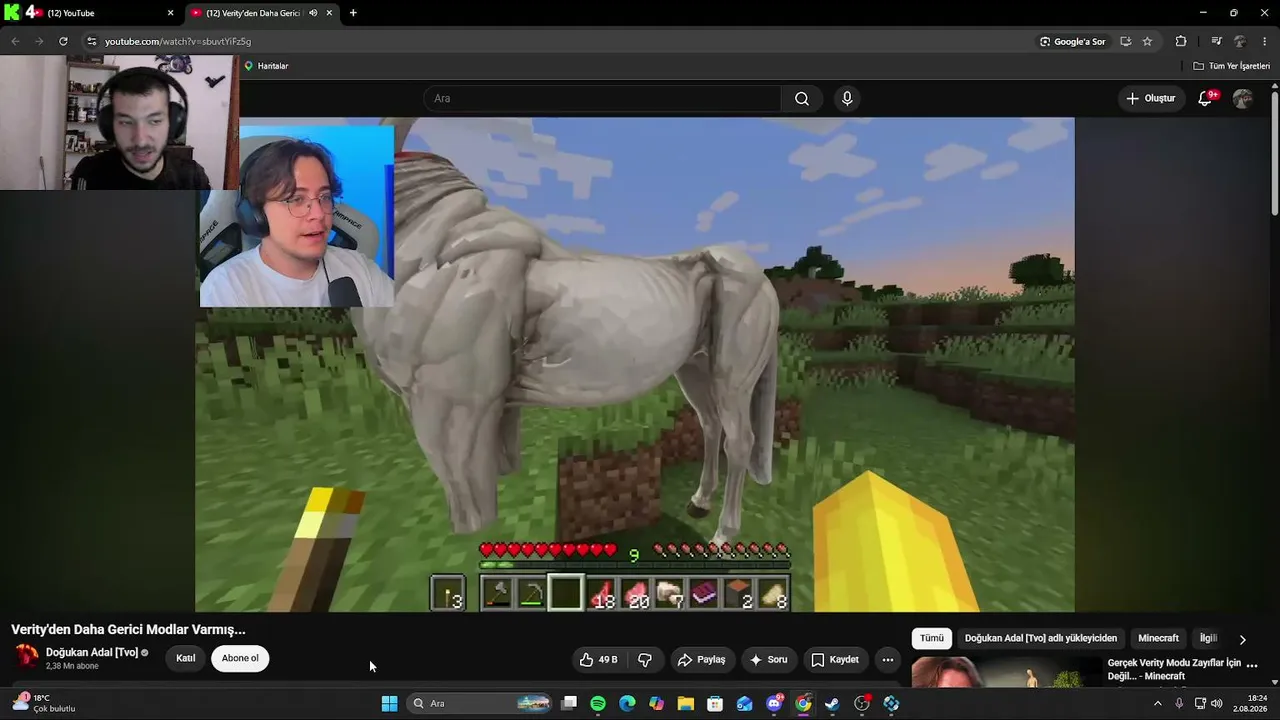Open a new browser tab
Image resolution: width=1280 pixels, height=720 pixels.
353,13
